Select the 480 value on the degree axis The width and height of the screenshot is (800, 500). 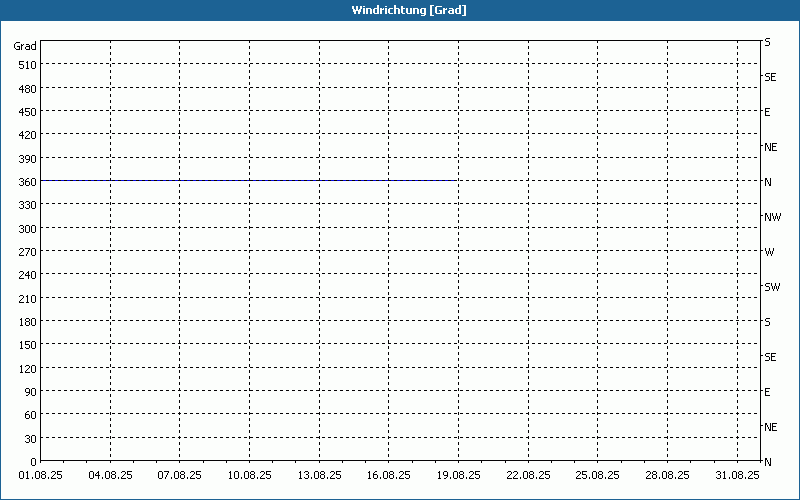(x=28, y=89)
